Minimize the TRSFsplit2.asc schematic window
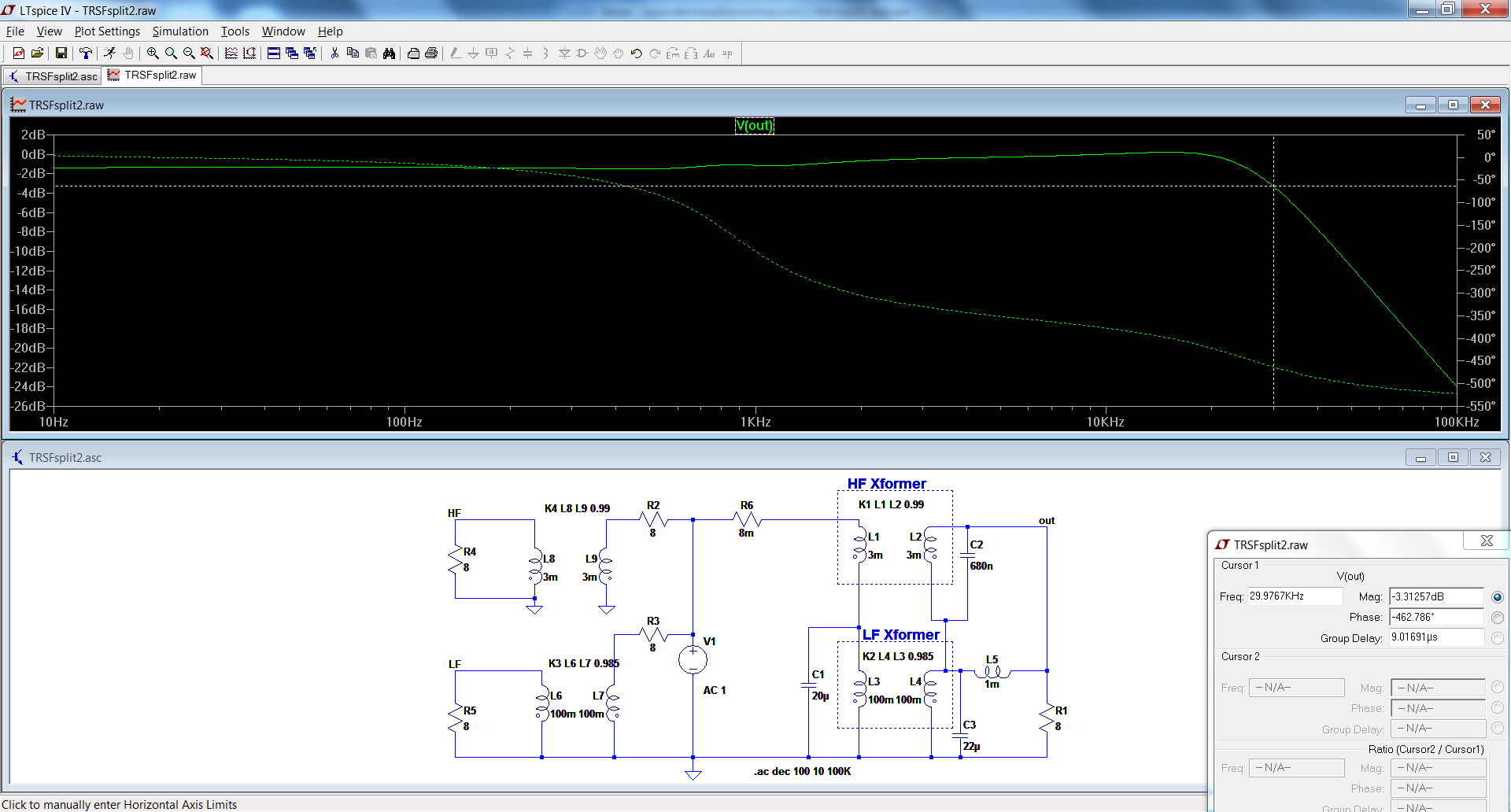This screenshot has width=1511, height=812. (1420, 457)
